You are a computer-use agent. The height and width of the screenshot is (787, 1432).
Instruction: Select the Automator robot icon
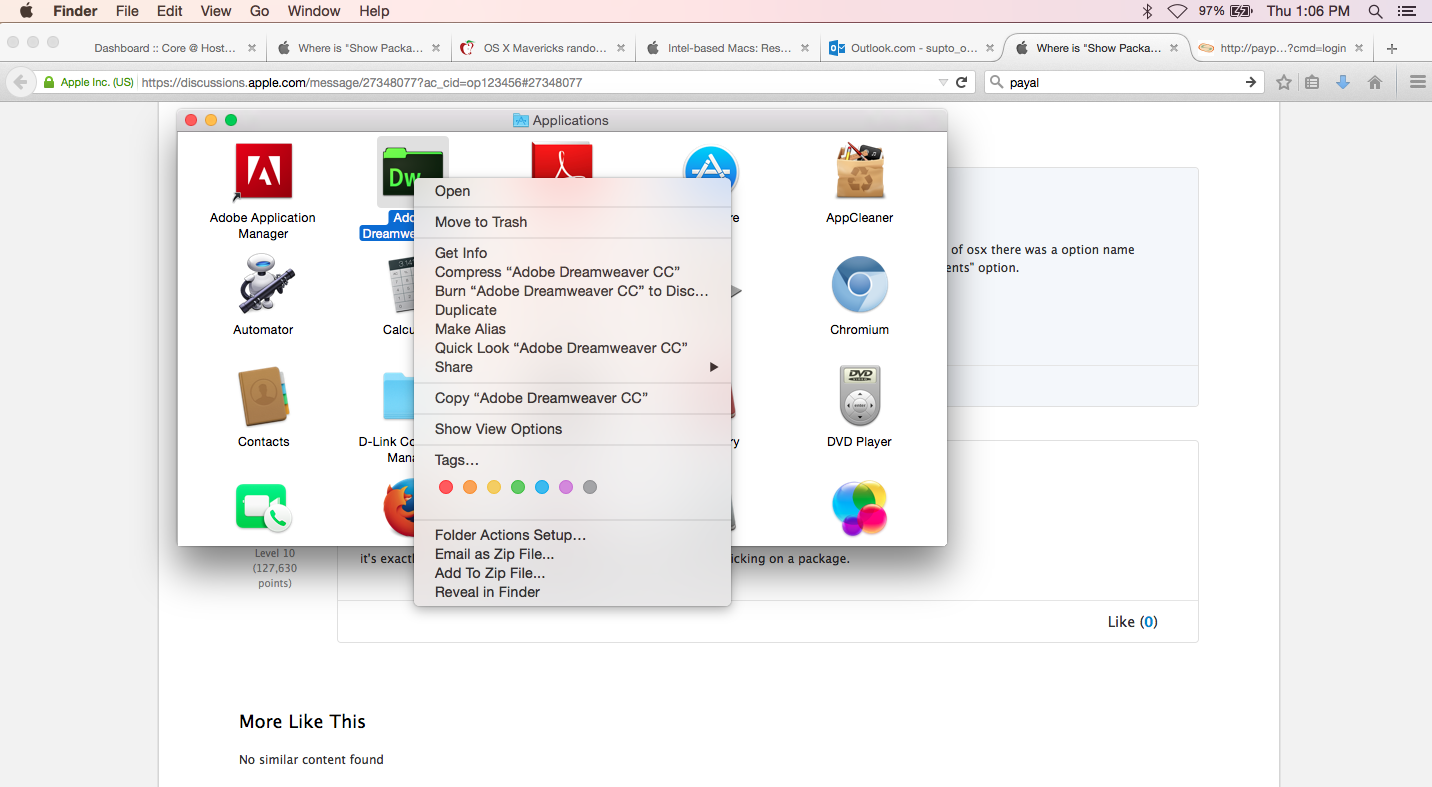(263, 284)
